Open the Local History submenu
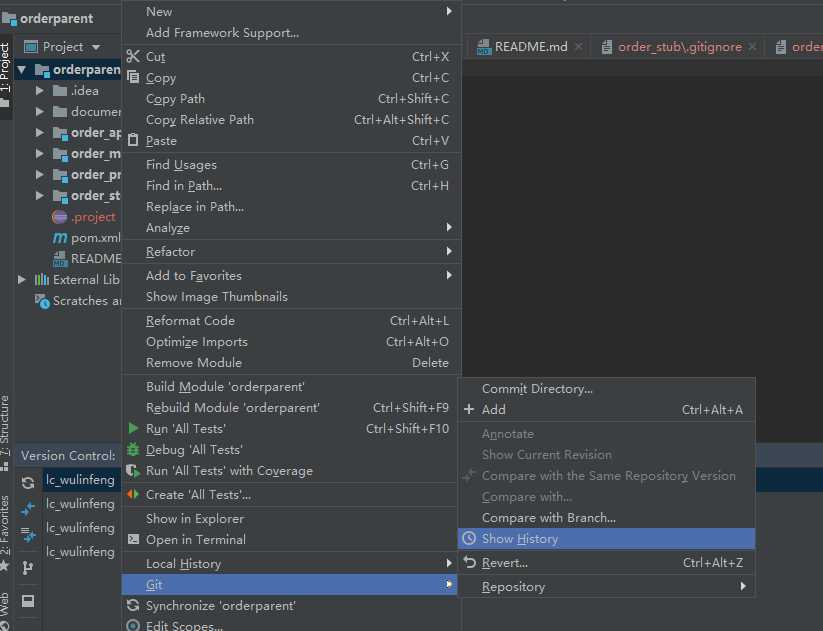The image size is (823, 631). point(291,563)
